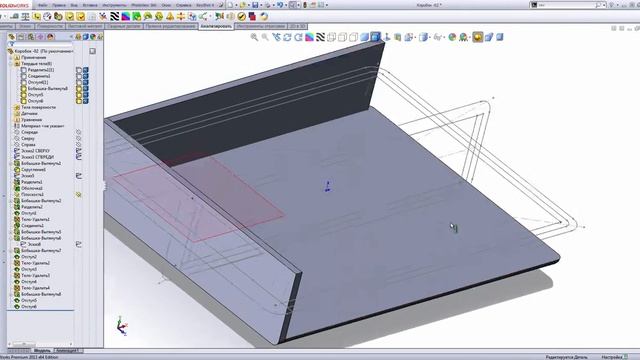Expand the Бобышка-Вытянуть7 feature node

pos(11,251)
